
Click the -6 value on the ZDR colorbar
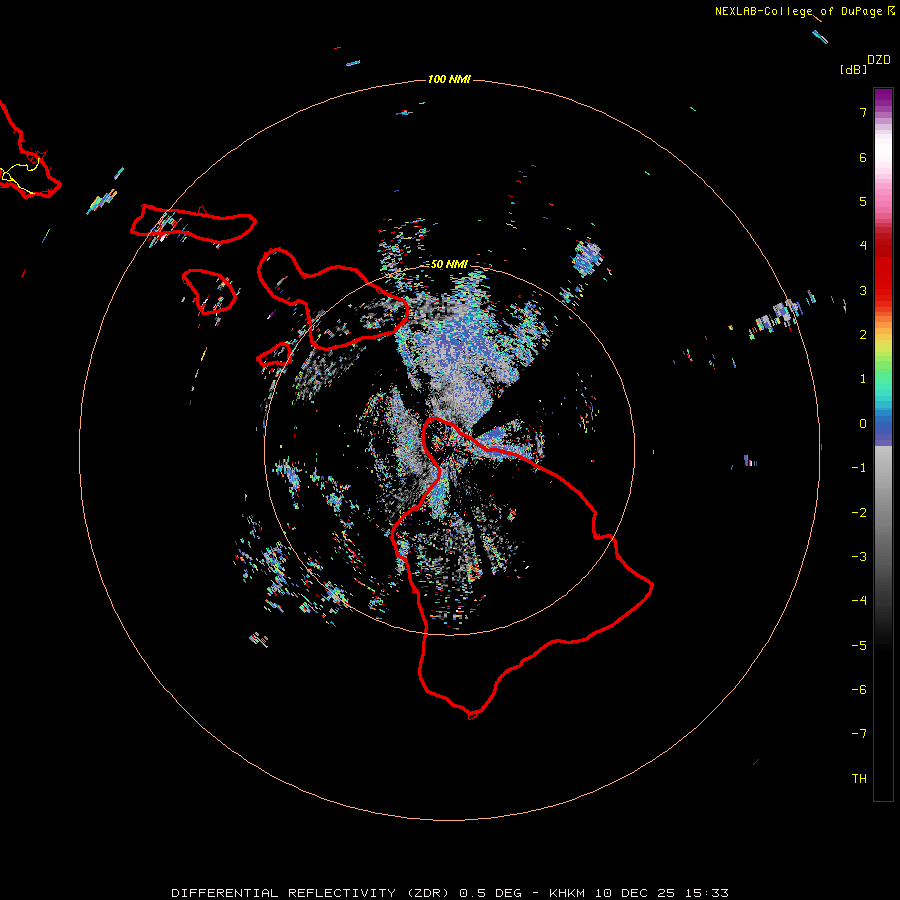pyautogui.click(x=859, y=690)
